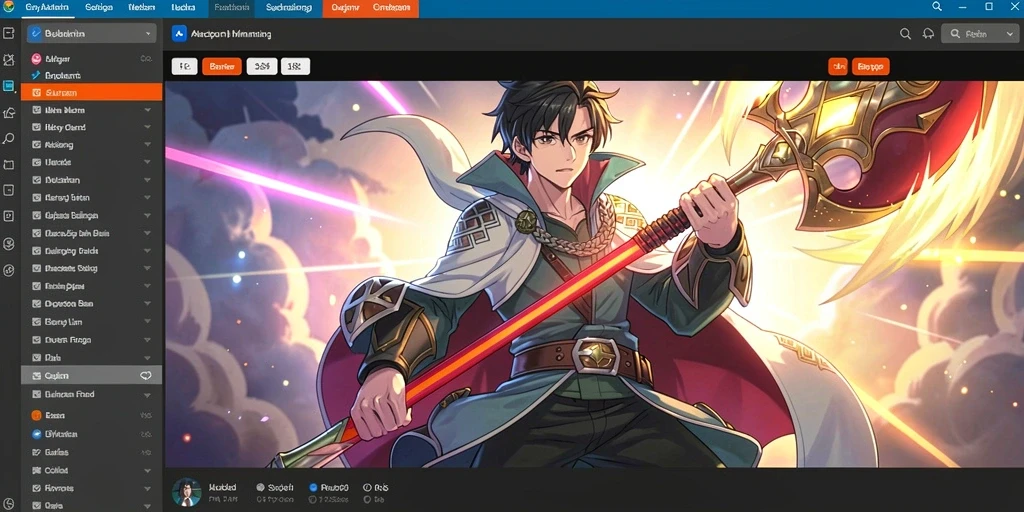
Task: Expand the search dropdown arrow in the top-right field
Action: click(x=1001, y=34)
